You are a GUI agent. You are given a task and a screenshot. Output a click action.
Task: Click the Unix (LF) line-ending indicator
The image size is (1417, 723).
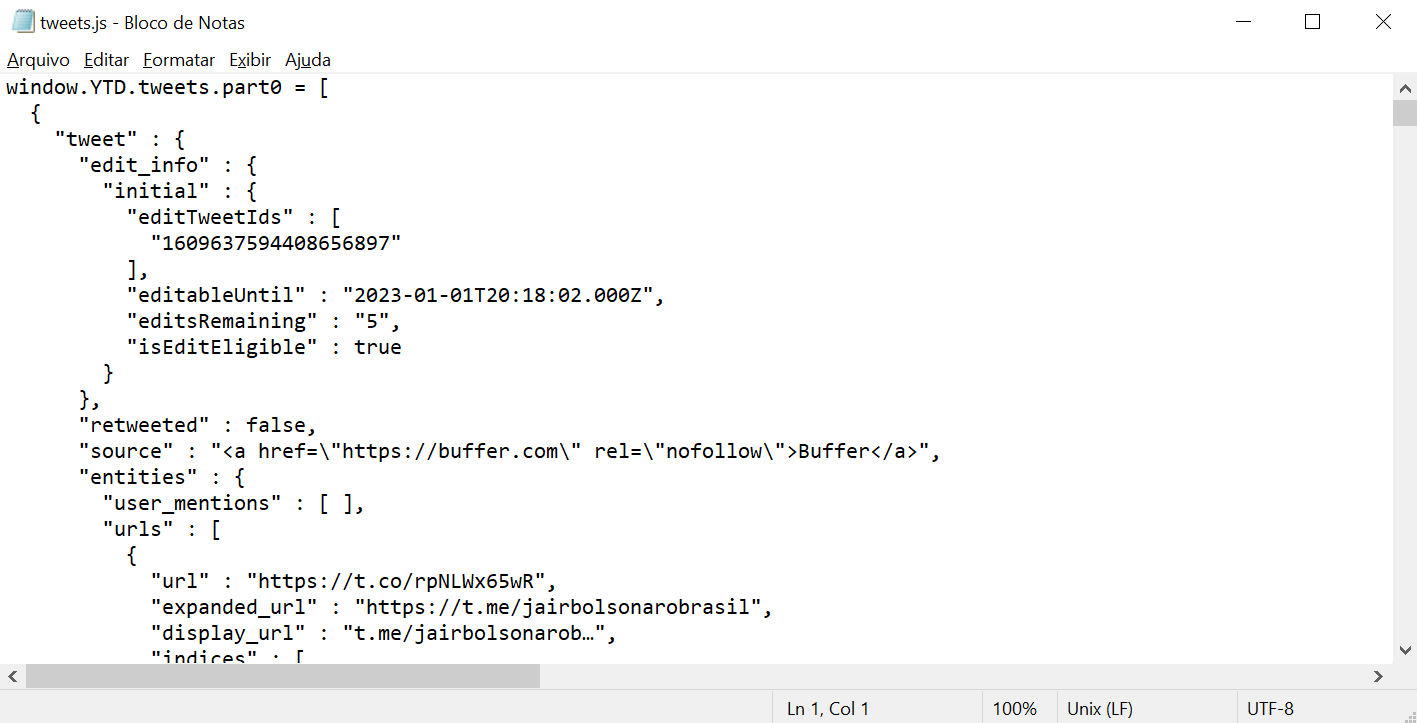click(x=1100, y=708)
